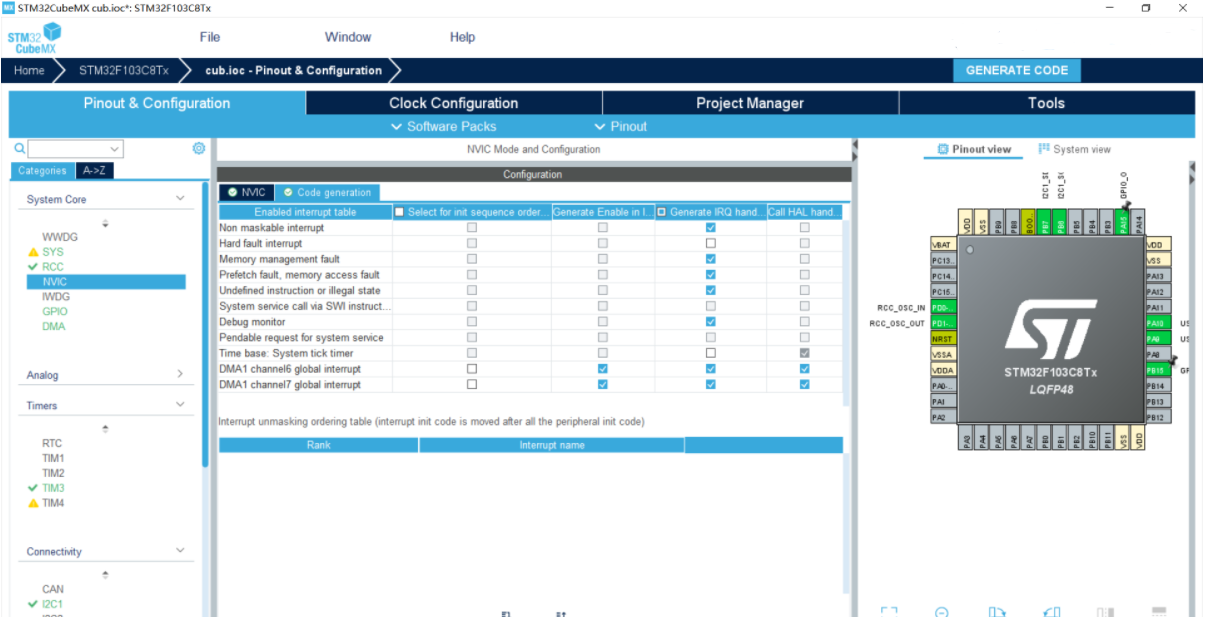The height and width of the screenshot is (617, 1206).
Task: Open the File menu
Action: (210, 37)
